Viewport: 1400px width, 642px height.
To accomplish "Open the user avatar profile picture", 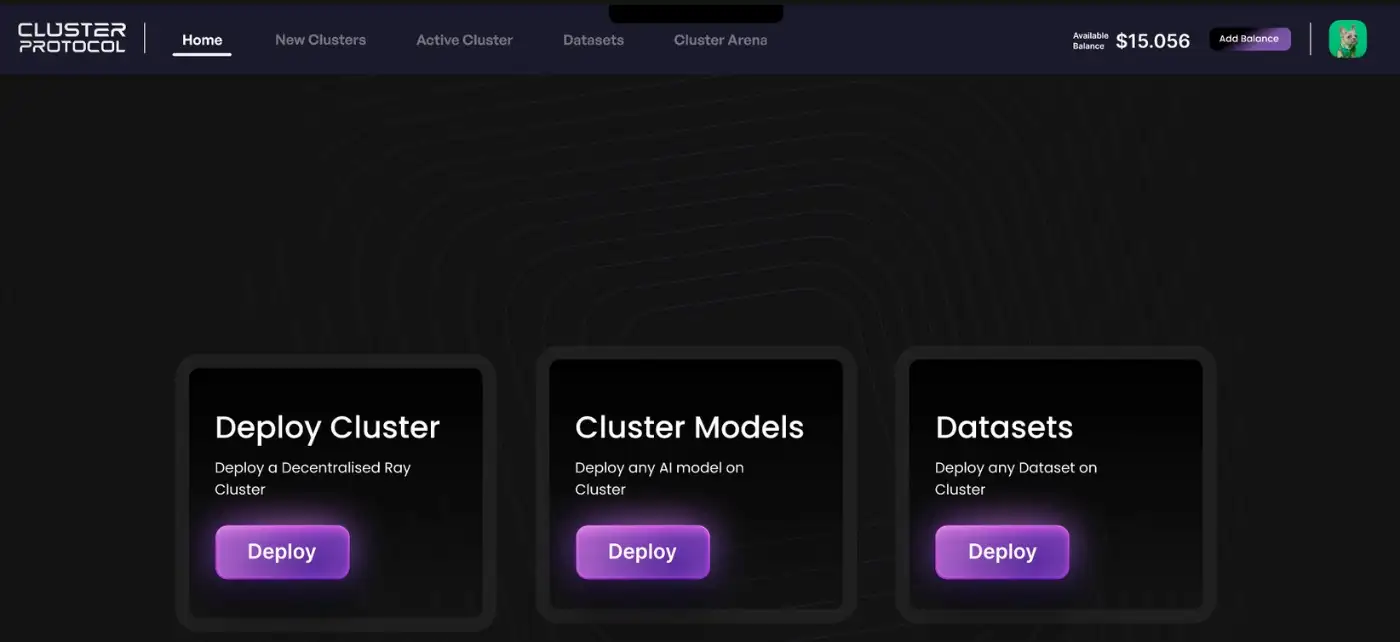I will [x=1347, y=39].
